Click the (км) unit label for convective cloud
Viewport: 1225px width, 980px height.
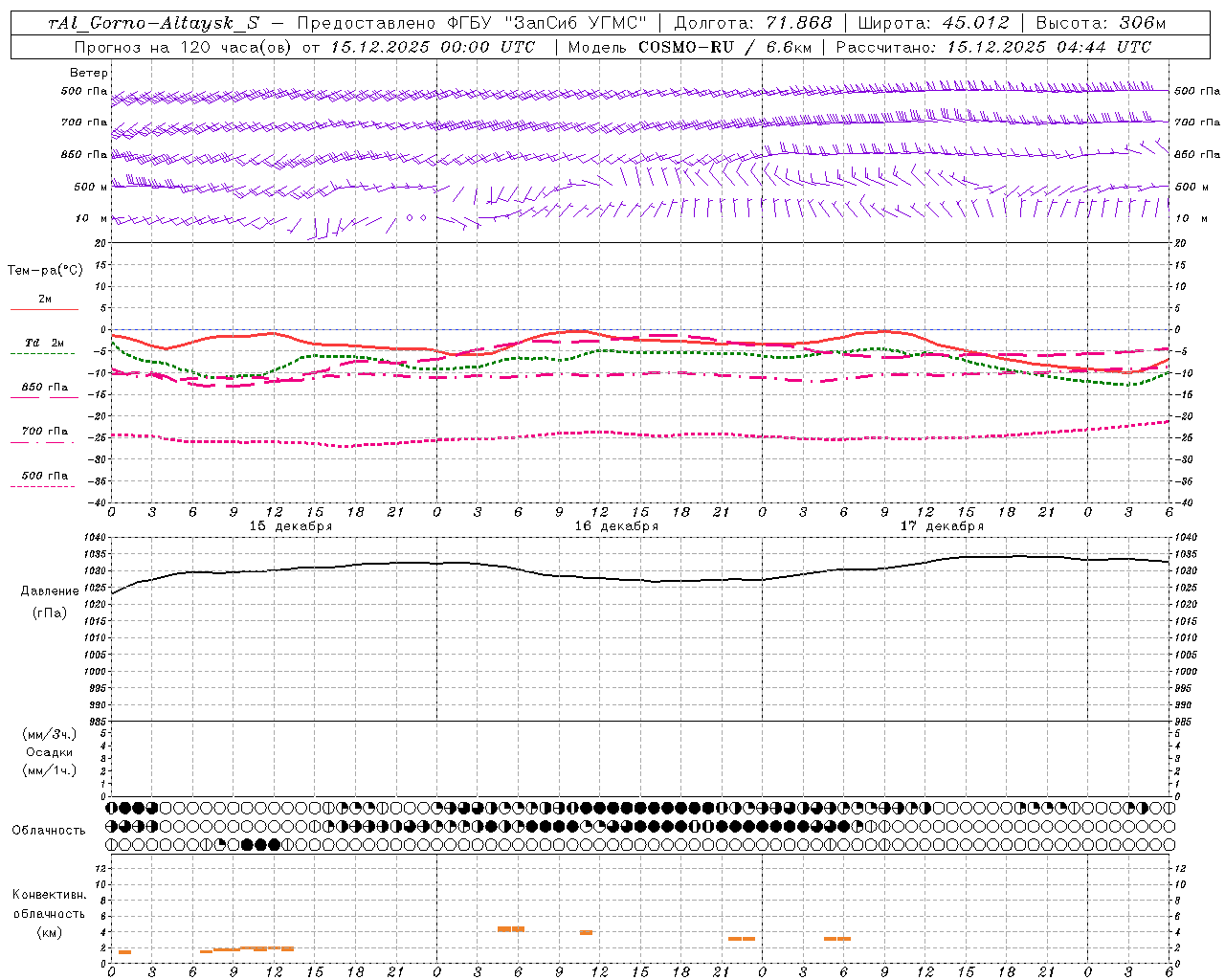point(50,931)
